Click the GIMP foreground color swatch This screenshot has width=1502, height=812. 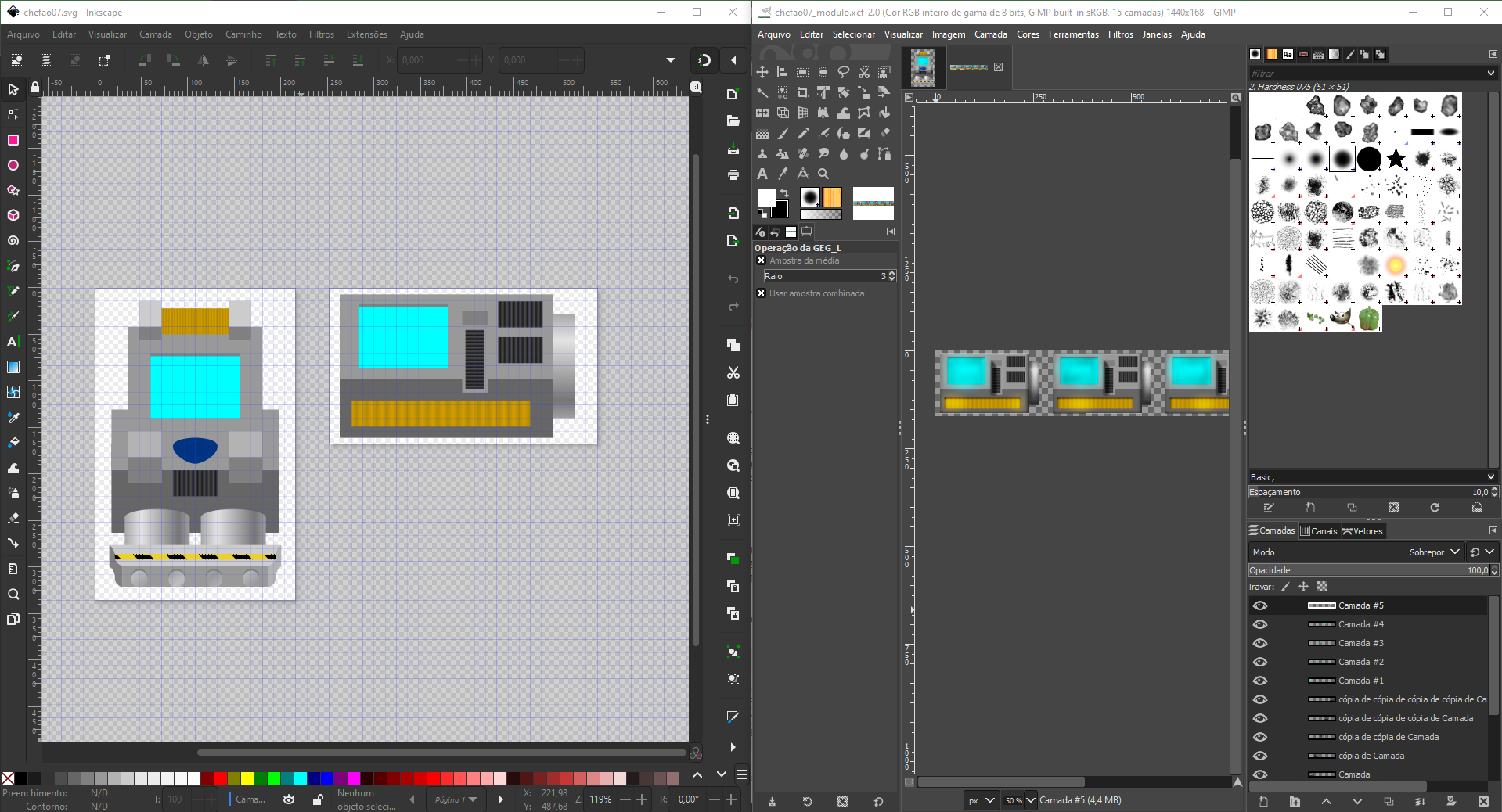[x=766, y=197]
